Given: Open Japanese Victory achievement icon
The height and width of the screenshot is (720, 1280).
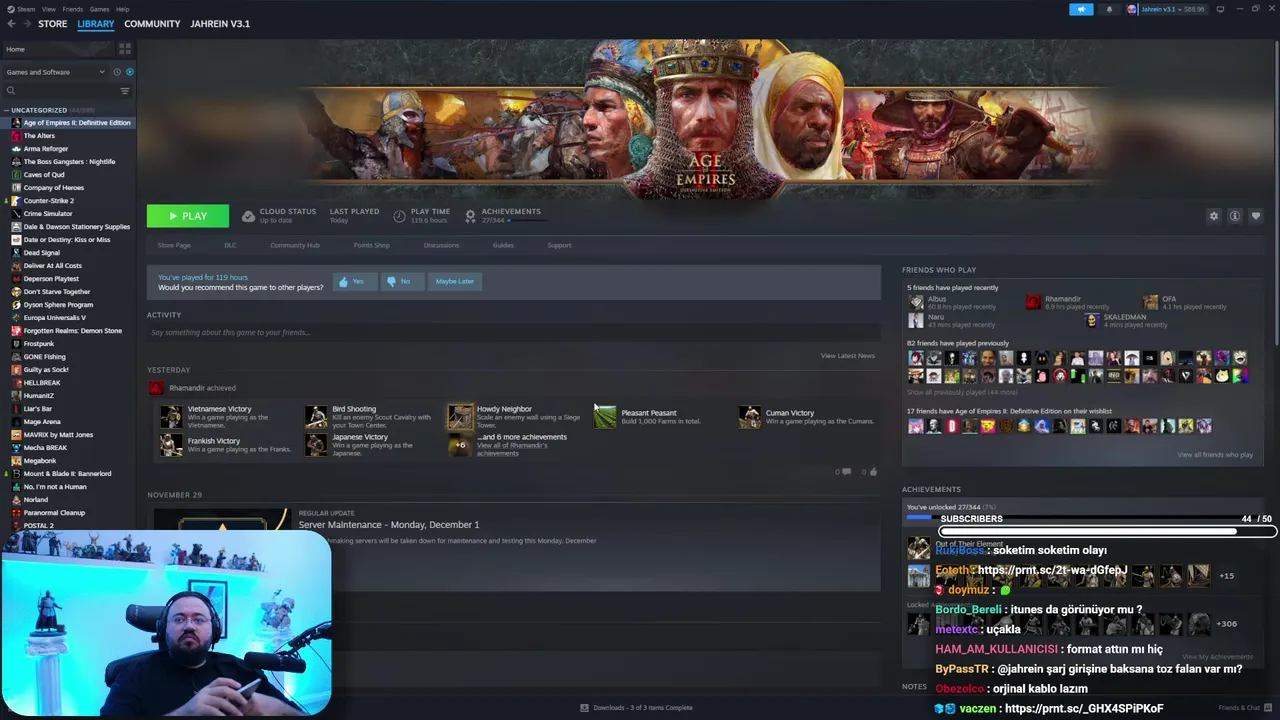Looking at the screenshot, I should tap(316, 445).
